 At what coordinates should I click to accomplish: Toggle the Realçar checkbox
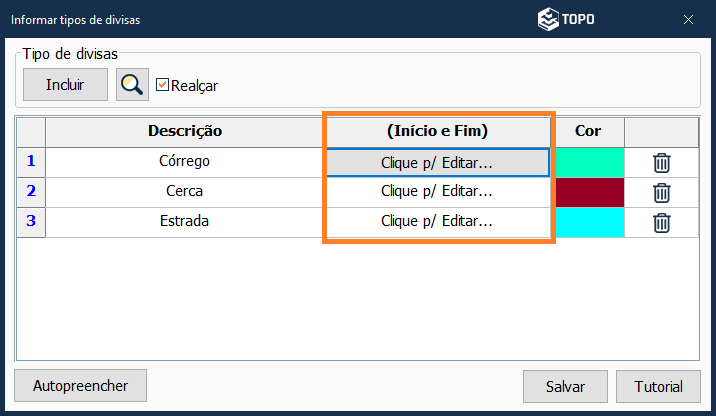point(163,85)
